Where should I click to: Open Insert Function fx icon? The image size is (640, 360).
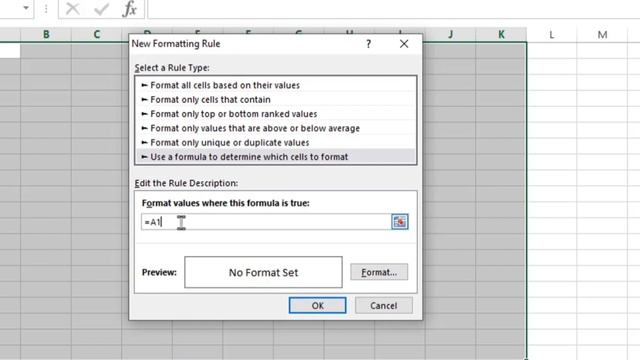pos(129,8)
